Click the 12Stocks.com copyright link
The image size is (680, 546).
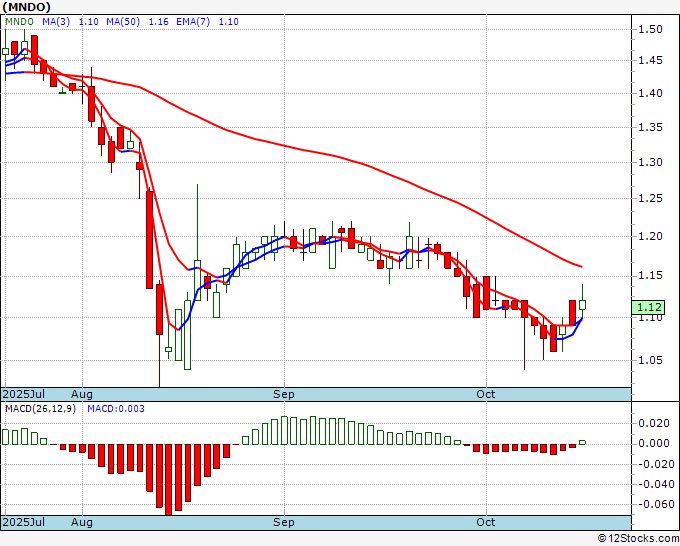tap(638, 539)
